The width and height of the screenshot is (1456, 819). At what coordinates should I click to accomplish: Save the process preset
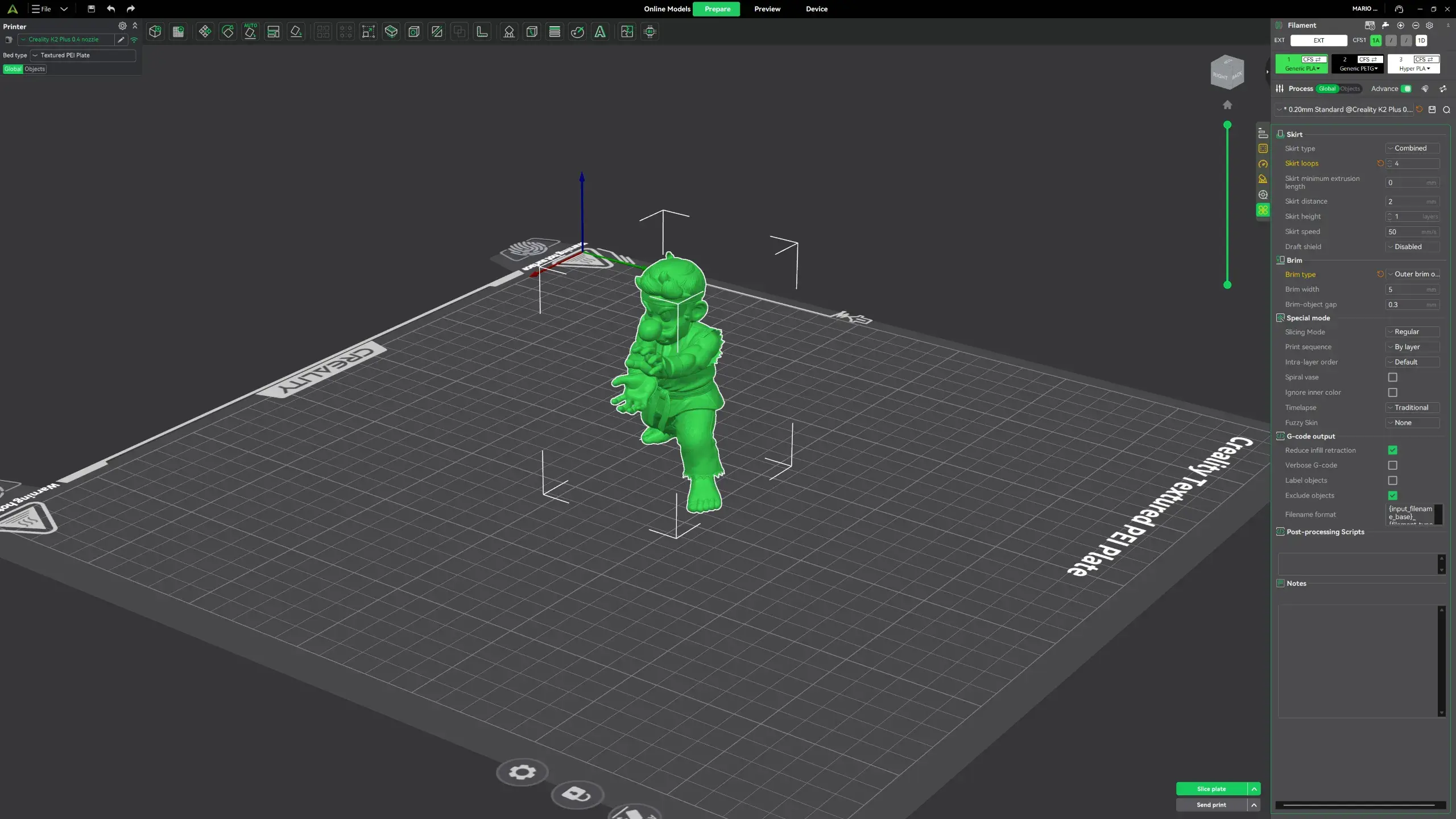coord(1432,109)
